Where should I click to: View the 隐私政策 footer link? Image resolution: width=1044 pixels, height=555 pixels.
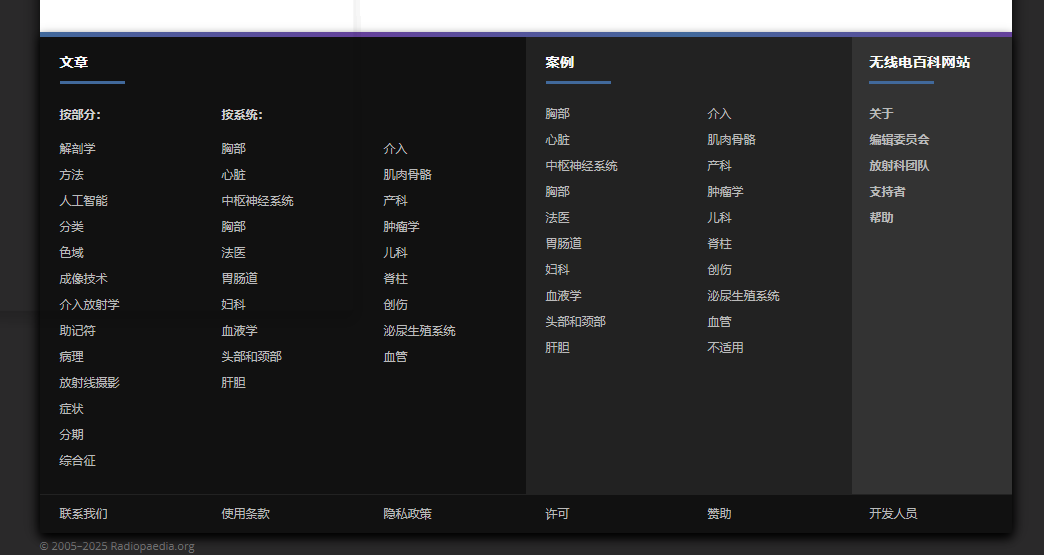407,513
